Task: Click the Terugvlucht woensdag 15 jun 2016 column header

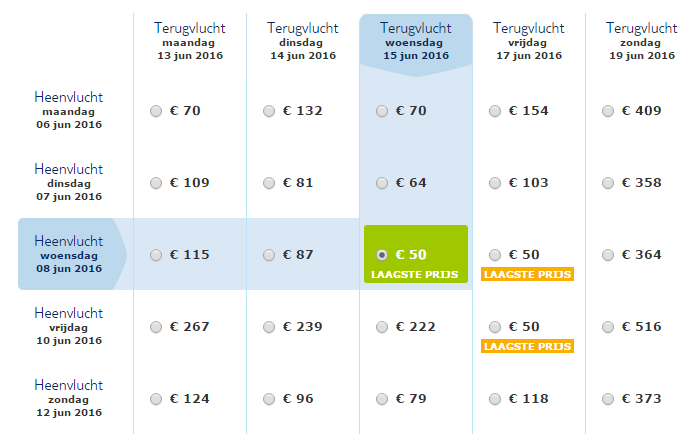Action: click(416, 42)
